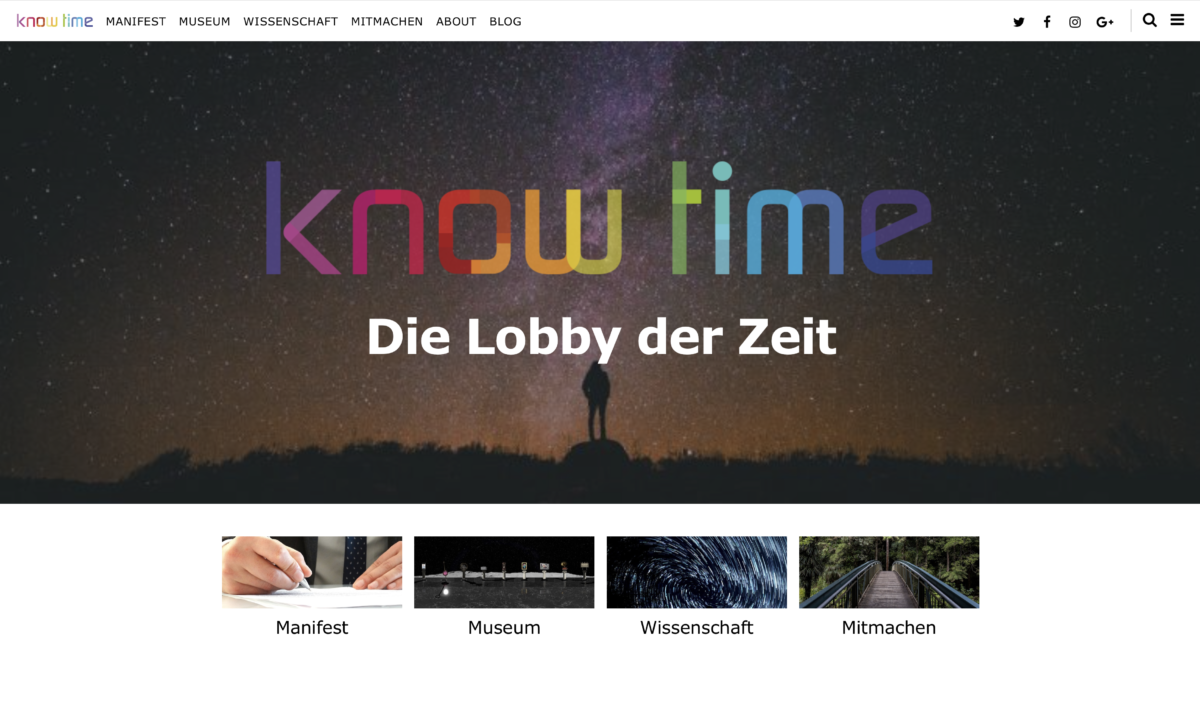Open the Twitter profile icon
The image size is (1200, 704).
click(x=1019, y=22)
